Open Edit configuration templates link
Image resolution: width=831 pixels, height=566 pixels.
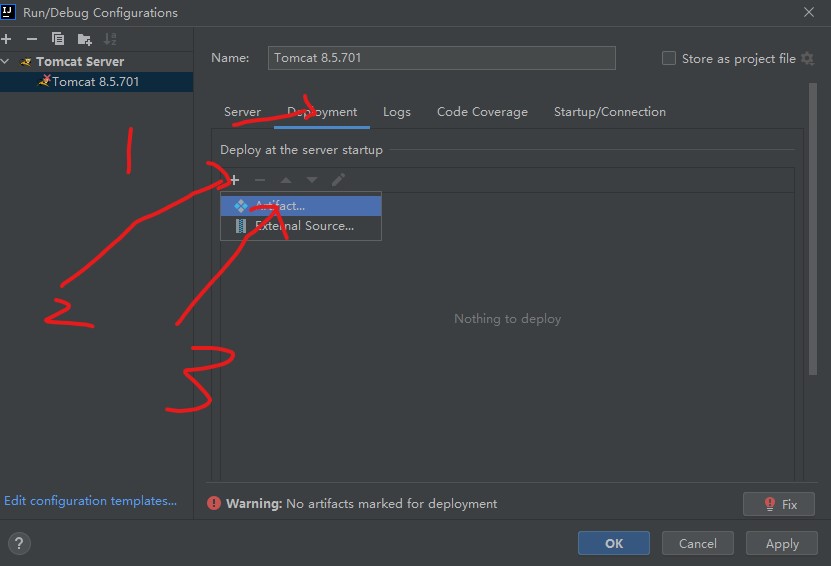click(x=90, y=501)
